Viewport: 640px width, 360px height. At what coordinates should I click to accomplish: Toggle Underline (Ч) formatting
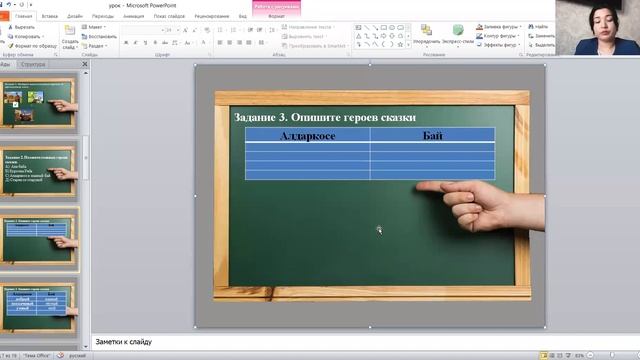145,43
